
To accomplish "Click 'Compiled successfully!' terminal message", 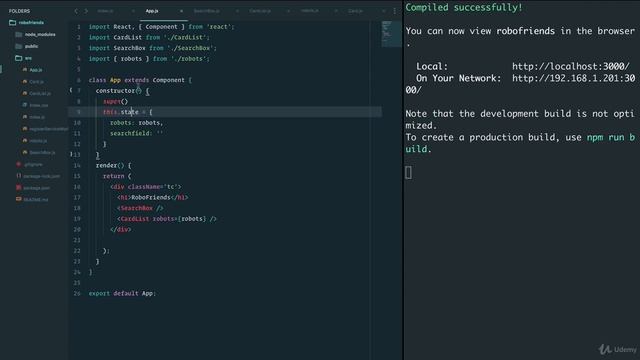I will click(464, 7).
